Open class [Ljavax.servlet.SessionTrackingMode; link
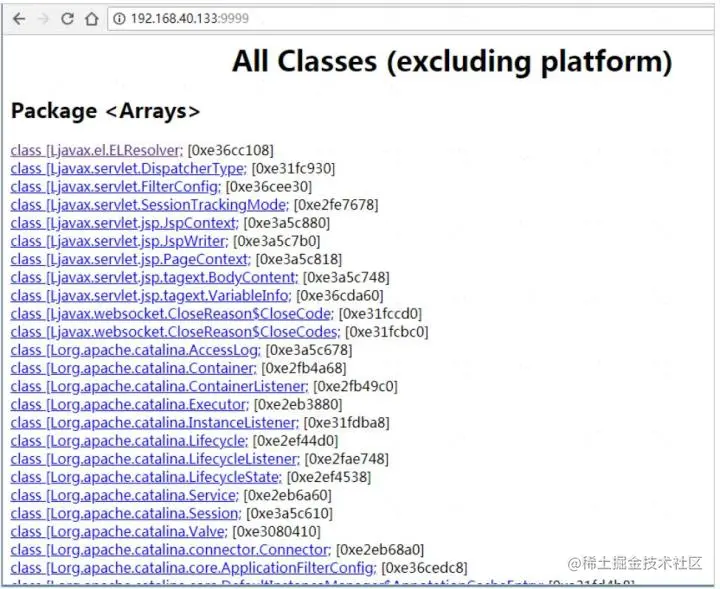 (150, 205)
